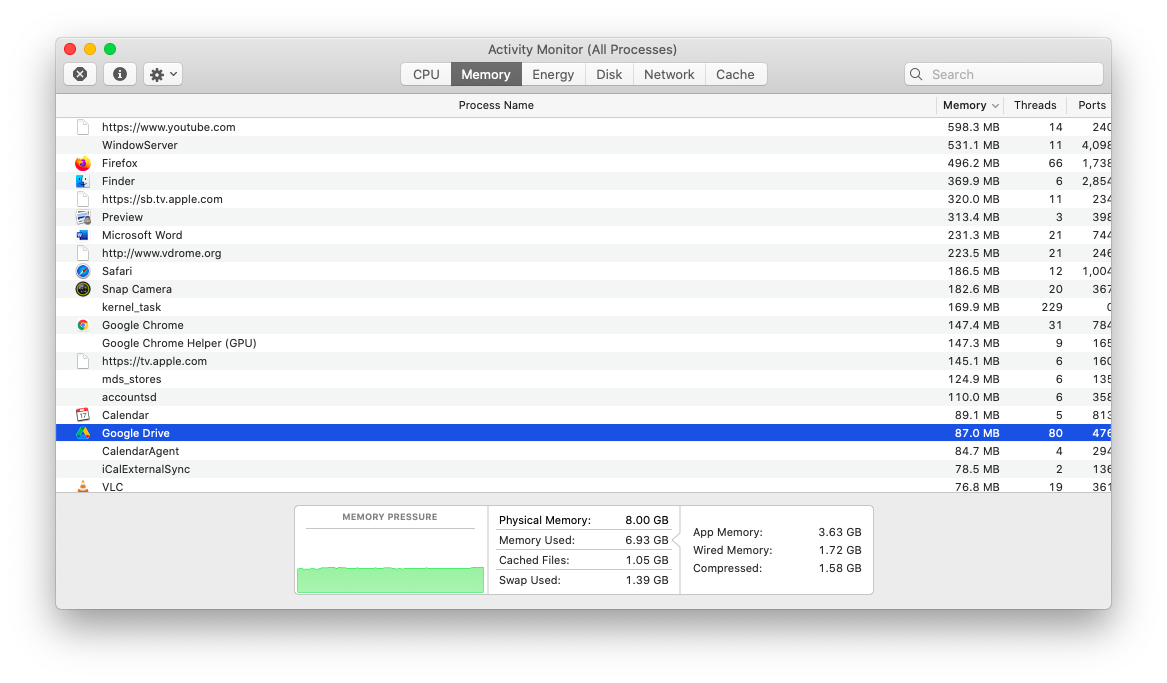
Task: Sort by the Process Name column header
Action: [496, 106]
